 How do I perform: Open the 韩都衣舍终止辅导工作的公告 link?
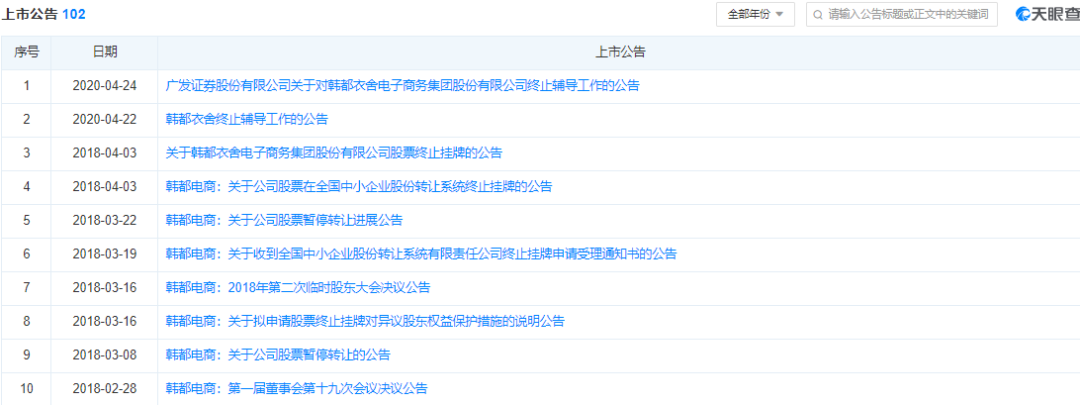pyautogui.click(x=246, y=119)
